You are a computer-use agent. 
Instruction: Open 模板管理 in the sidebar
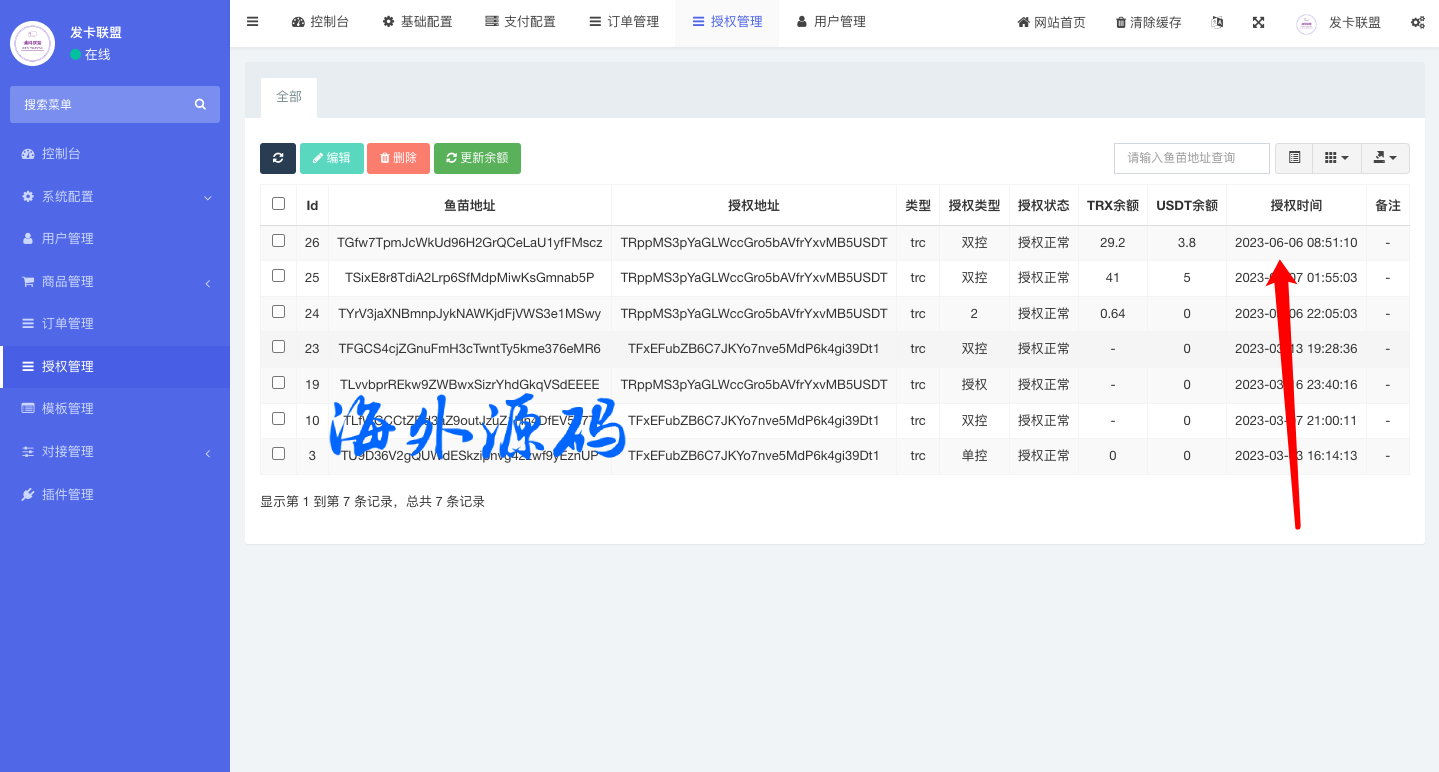tap(67, 409)
